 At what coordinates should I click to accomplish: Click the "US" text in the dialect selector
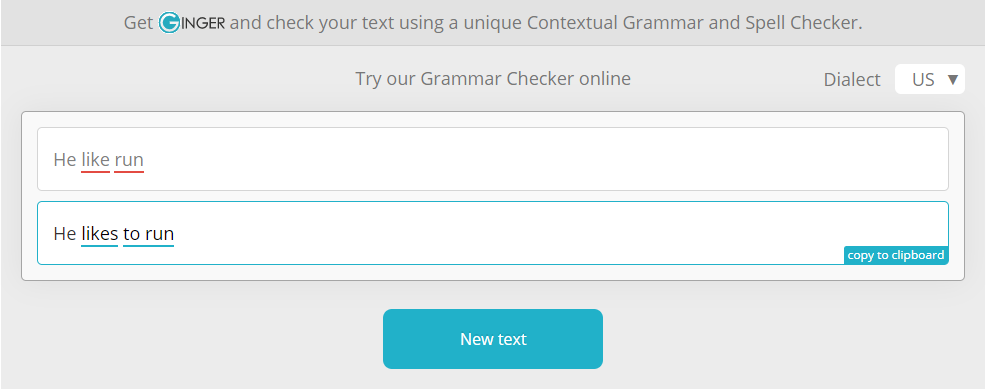923,80
